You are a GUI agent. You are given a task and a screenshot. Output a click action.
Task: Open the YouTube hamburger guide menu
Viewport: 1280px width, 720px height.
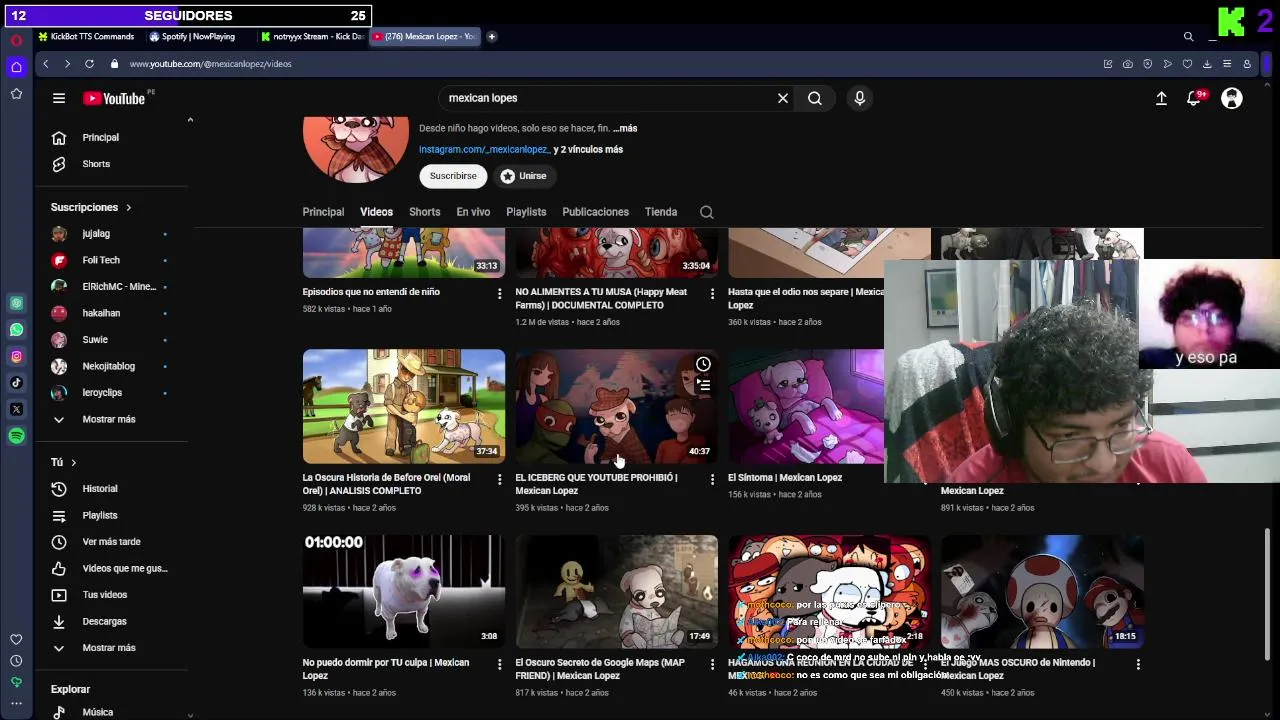[x=59, y=98]
